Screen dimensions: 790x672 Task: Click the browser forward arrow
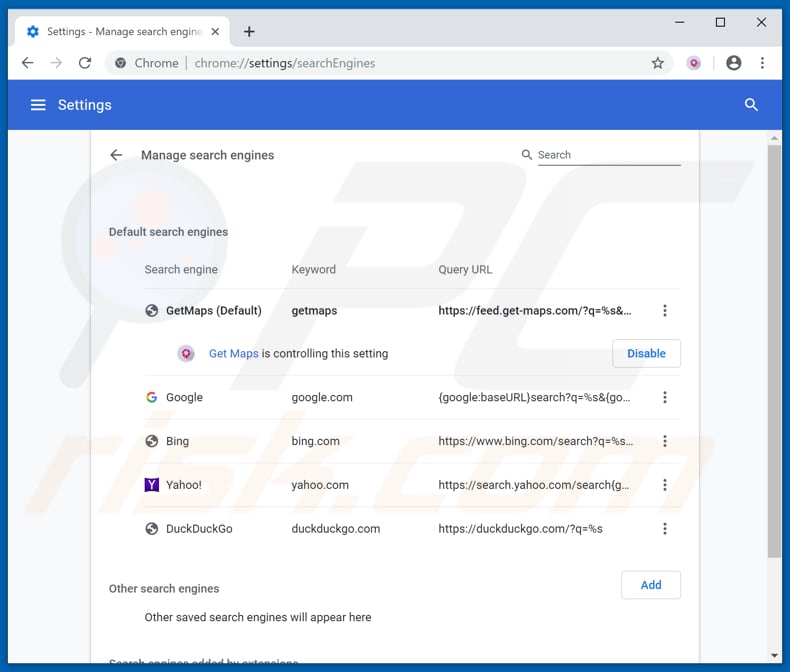[56, 63]
